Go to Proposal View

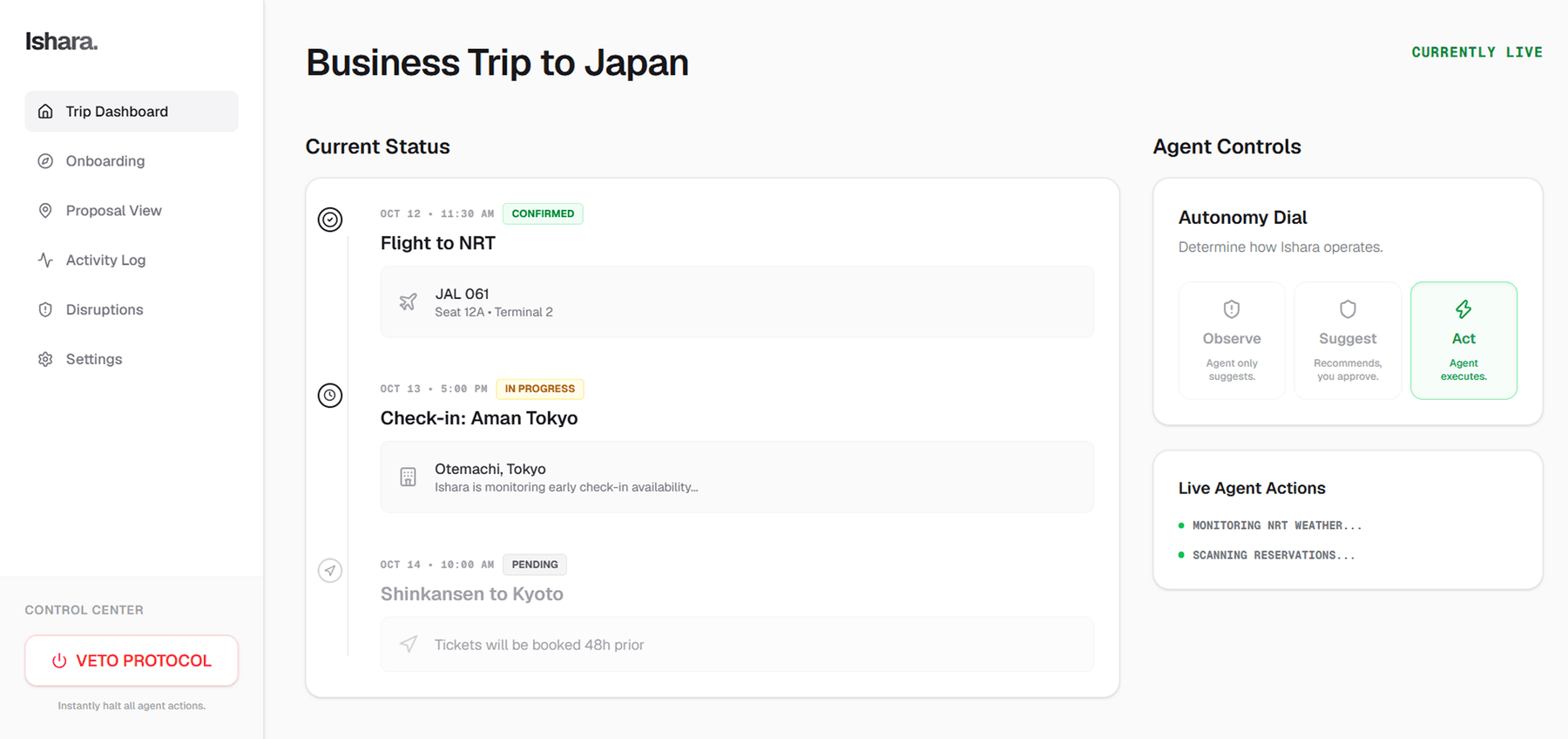click(132, 211)
